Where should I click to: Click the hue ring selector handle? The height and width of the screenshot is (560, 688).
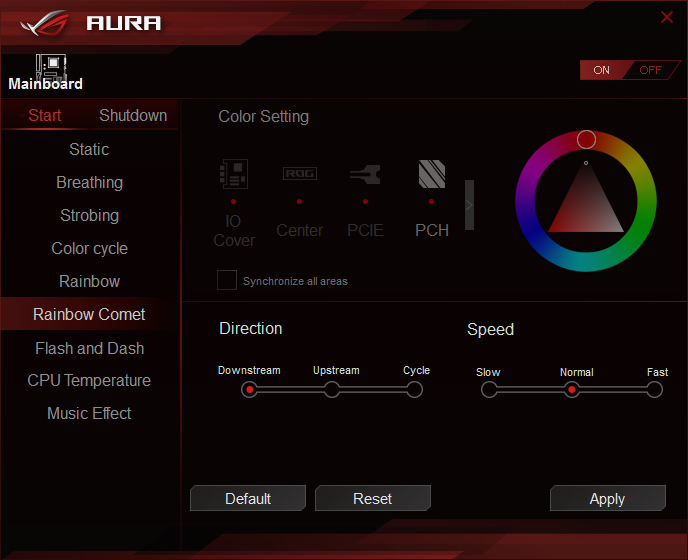pos(586,140)
